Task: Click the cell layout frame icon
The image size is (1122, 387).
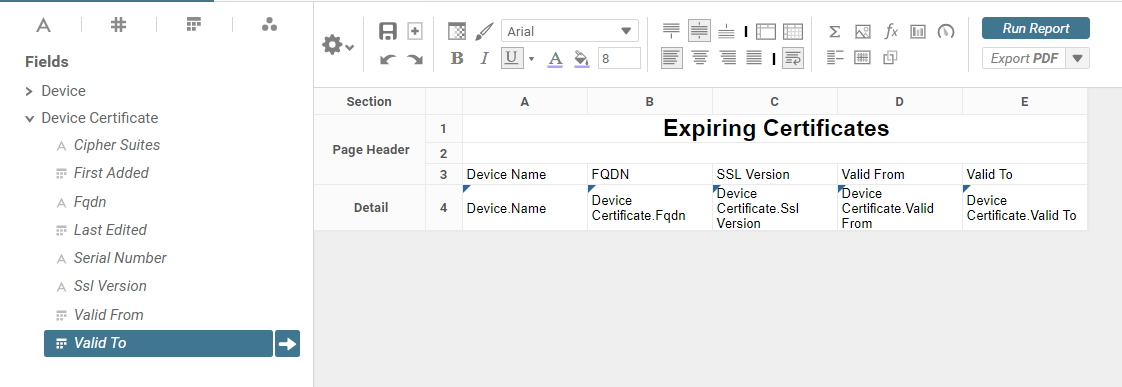Action: click(x=766, y=31)
